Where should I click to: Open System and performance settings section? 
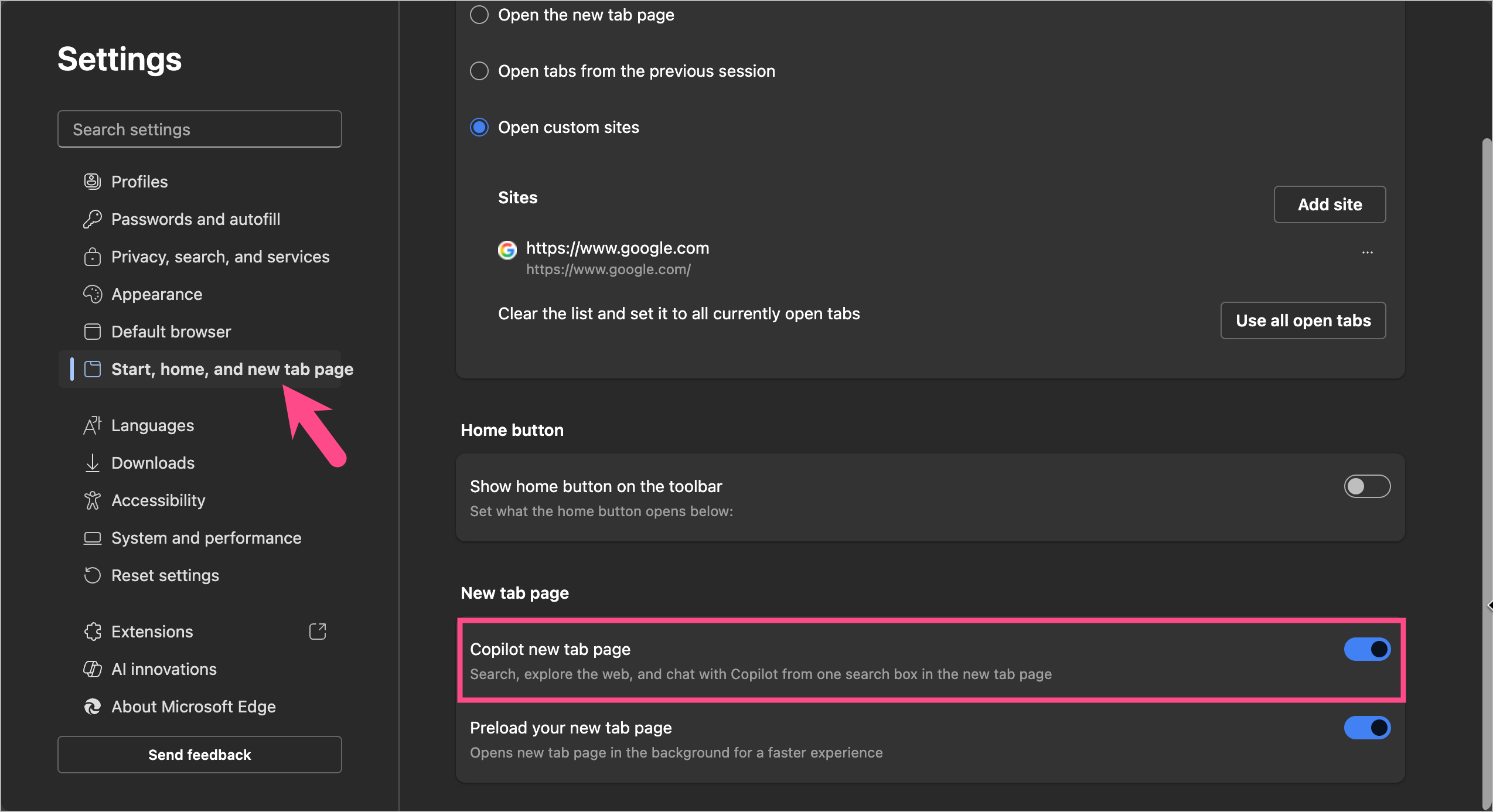pyautogui.click(x=206, y=538)
